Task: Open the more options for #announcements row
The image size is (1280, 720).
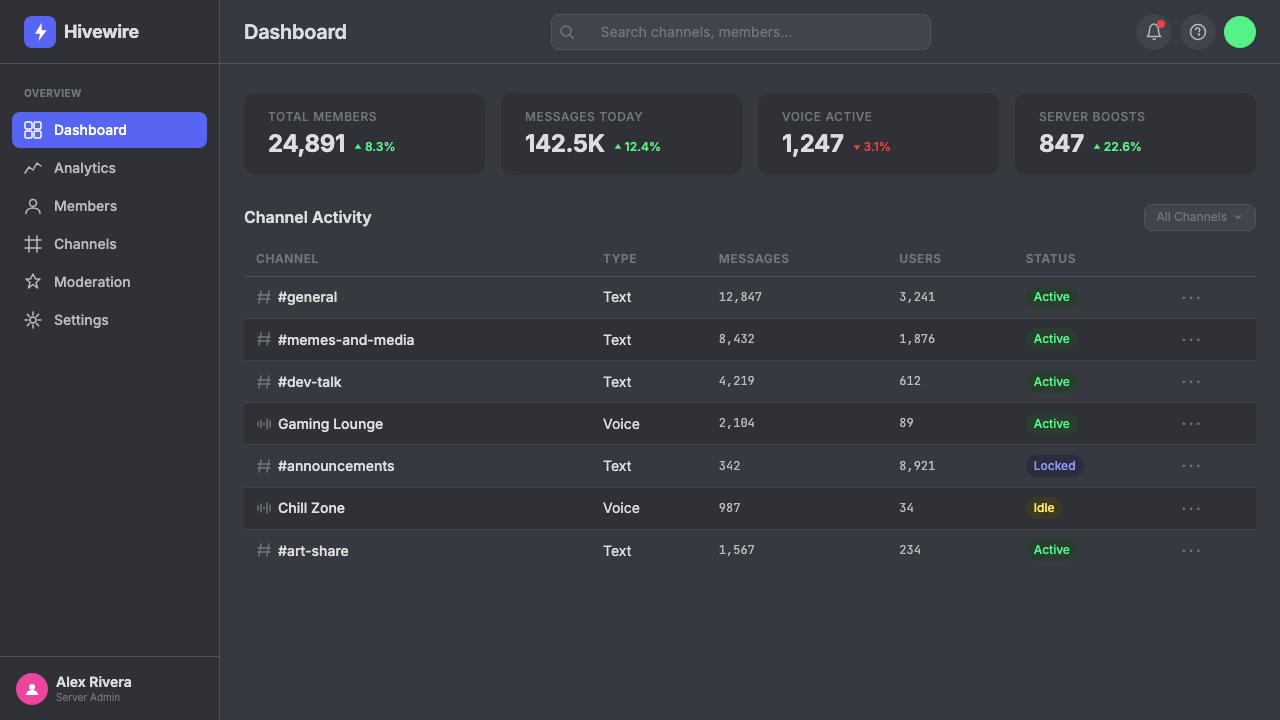Action: click(x=1191, y=466)
